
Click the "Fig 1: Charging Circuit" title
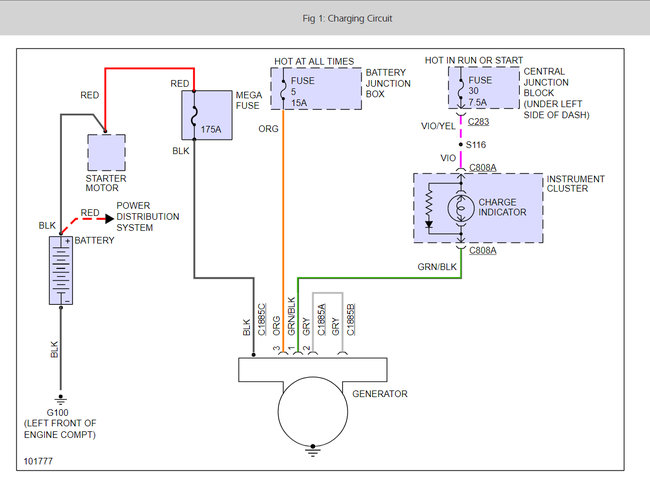coord(347,18)
